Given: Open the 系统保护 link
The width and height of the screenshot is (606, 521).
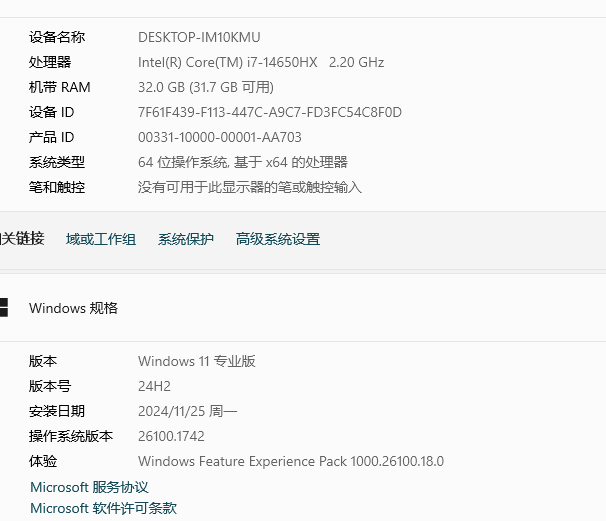Looking at the screenshot, I should pos(186,239).
